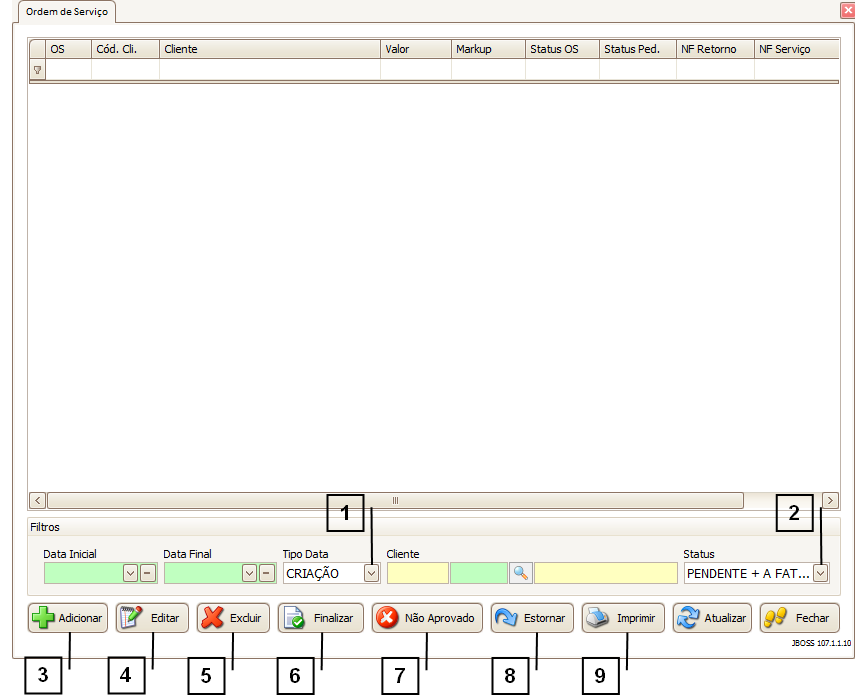Click the Estornar reversal button

[x=532, y=618]
